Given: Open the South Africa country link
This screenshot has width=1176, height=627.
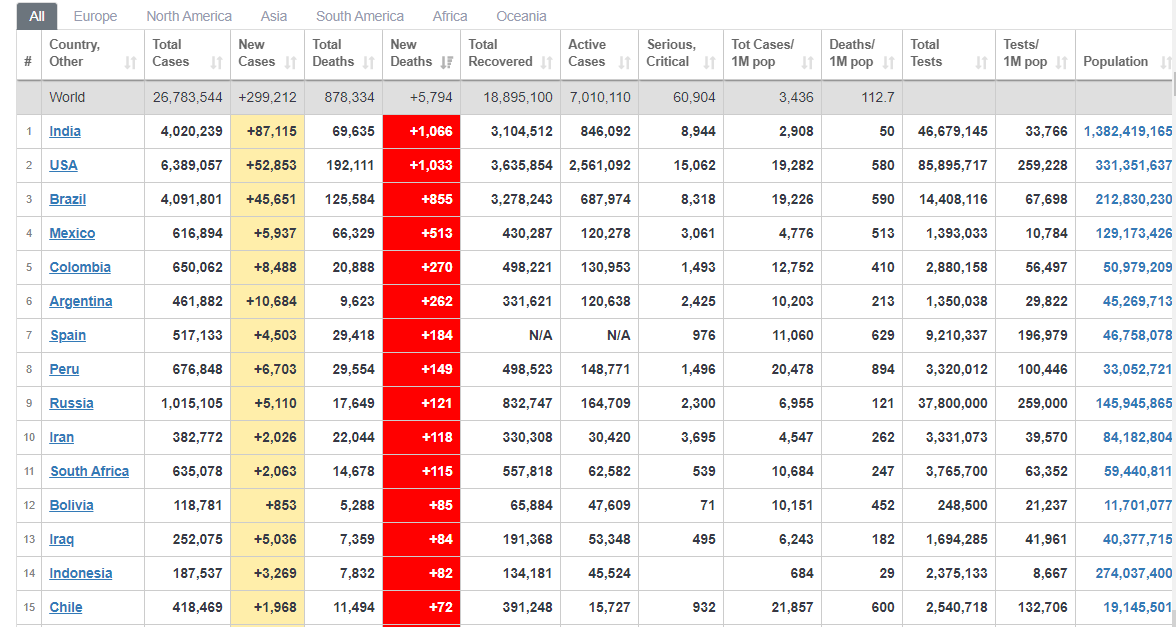Looking at the screenshot, I should coord(89,471).
